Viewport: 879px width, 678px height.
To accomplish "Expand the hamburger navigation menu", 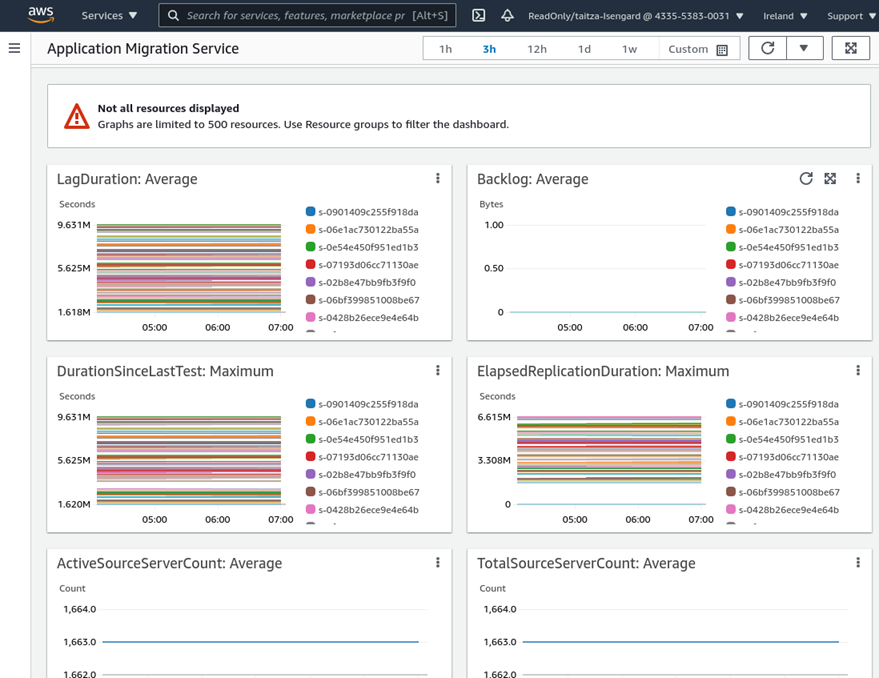I will tap(15, 48).
